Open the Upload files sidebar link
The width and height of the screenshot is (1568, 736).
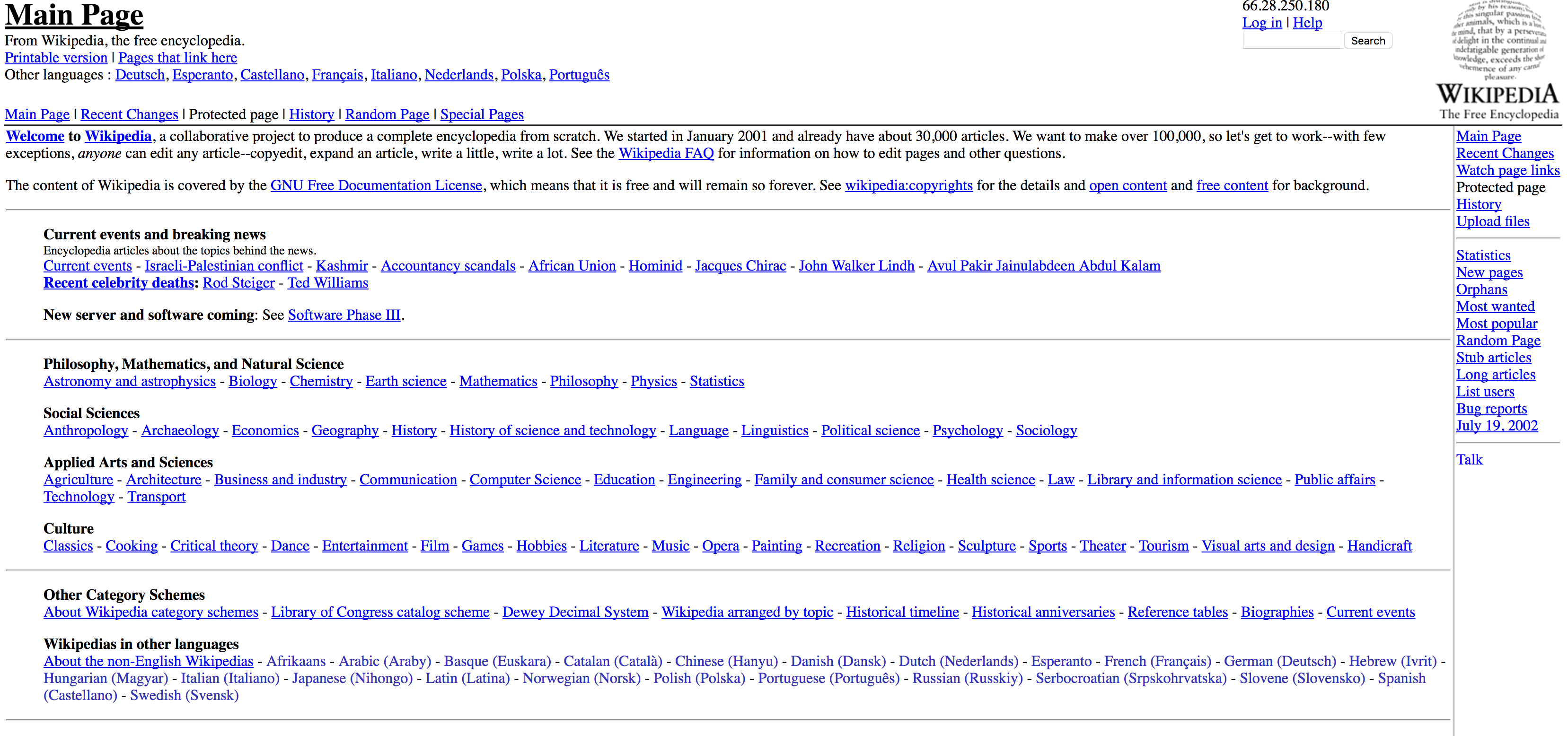coord(1492,221)
